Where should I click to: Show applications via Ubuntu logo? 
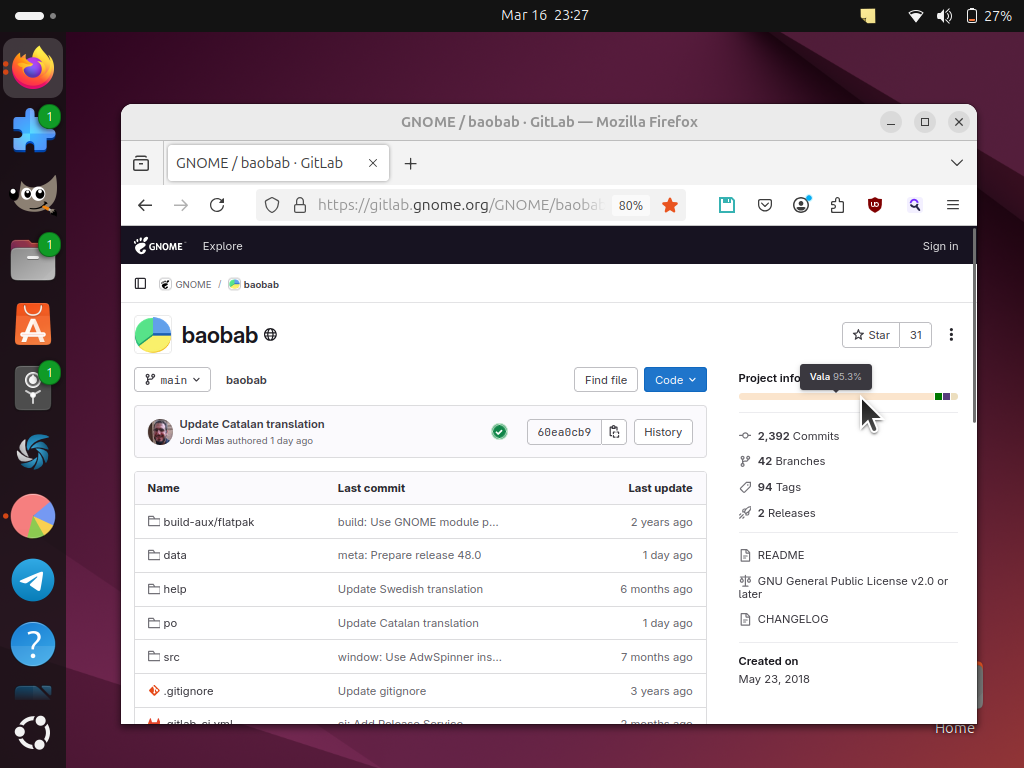33,733
